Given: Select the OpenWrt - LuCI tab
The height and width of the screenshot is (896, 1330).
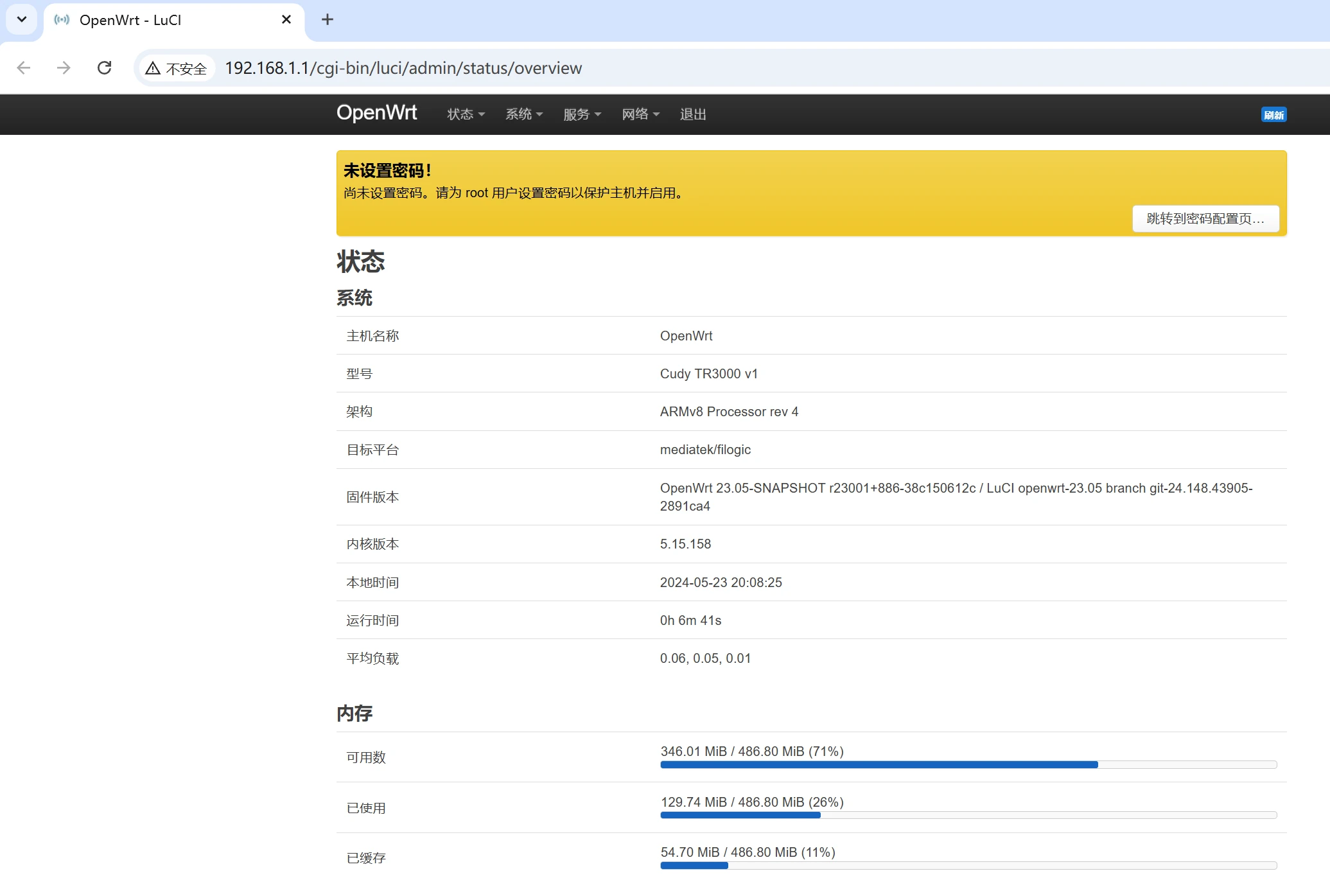Looking at the screenshot, I should click(x=174, y=20).
